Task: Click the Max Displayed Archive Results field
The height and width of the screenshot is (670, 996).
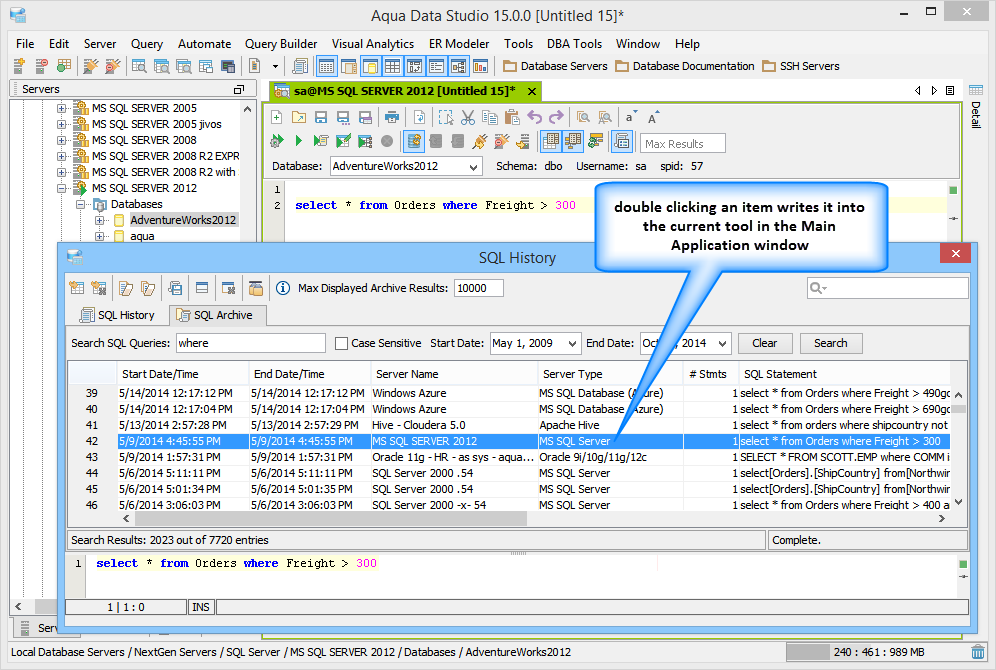Action: (x=478, y=288)
